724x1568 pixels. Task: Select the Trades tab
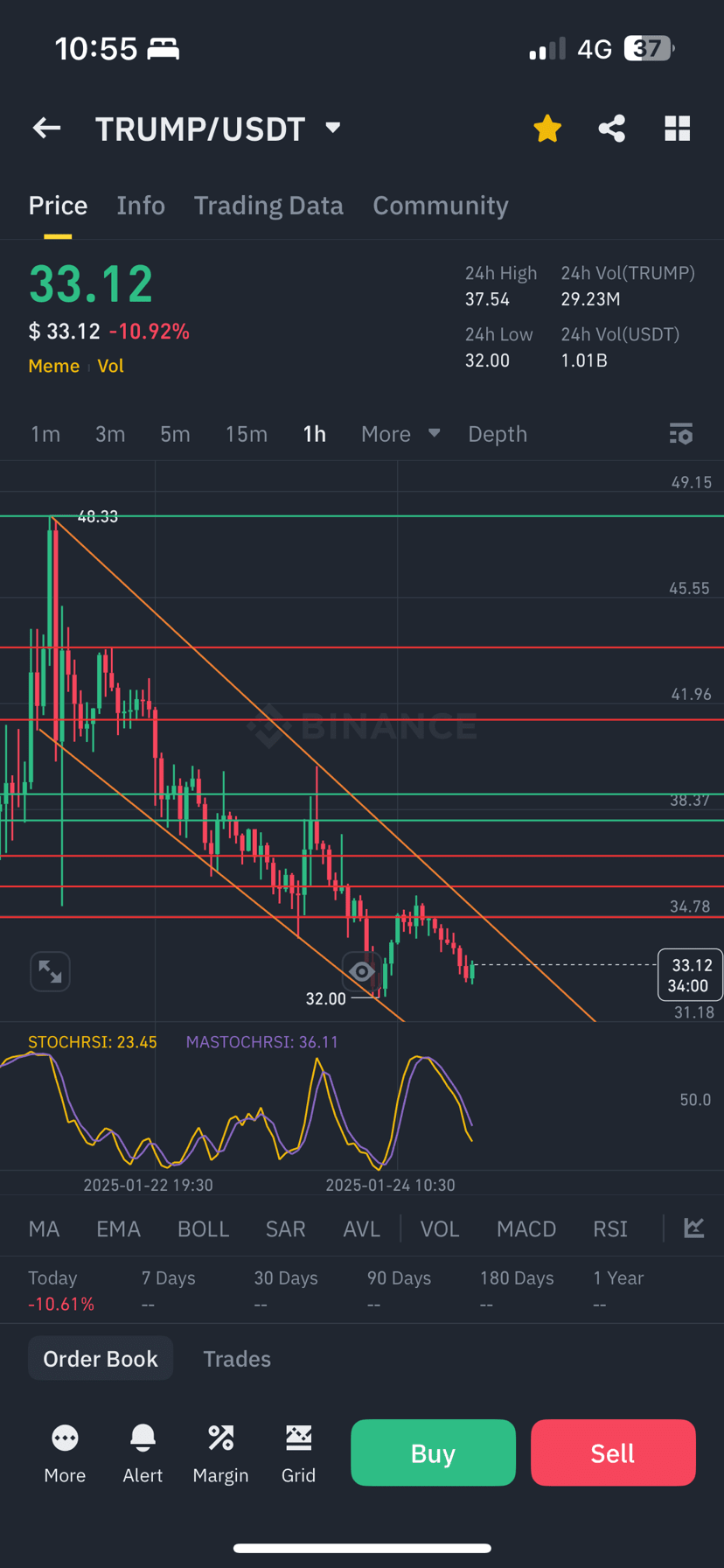tap(237, 1358)
